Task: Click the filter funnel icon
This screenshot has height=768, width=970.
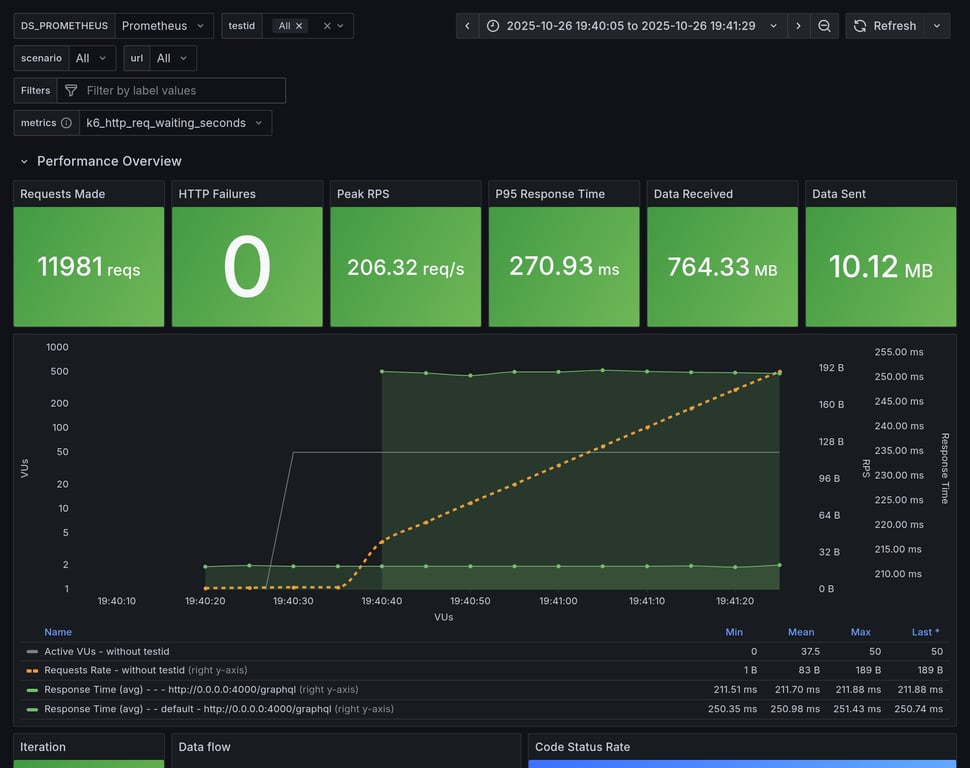Action: 71,91
